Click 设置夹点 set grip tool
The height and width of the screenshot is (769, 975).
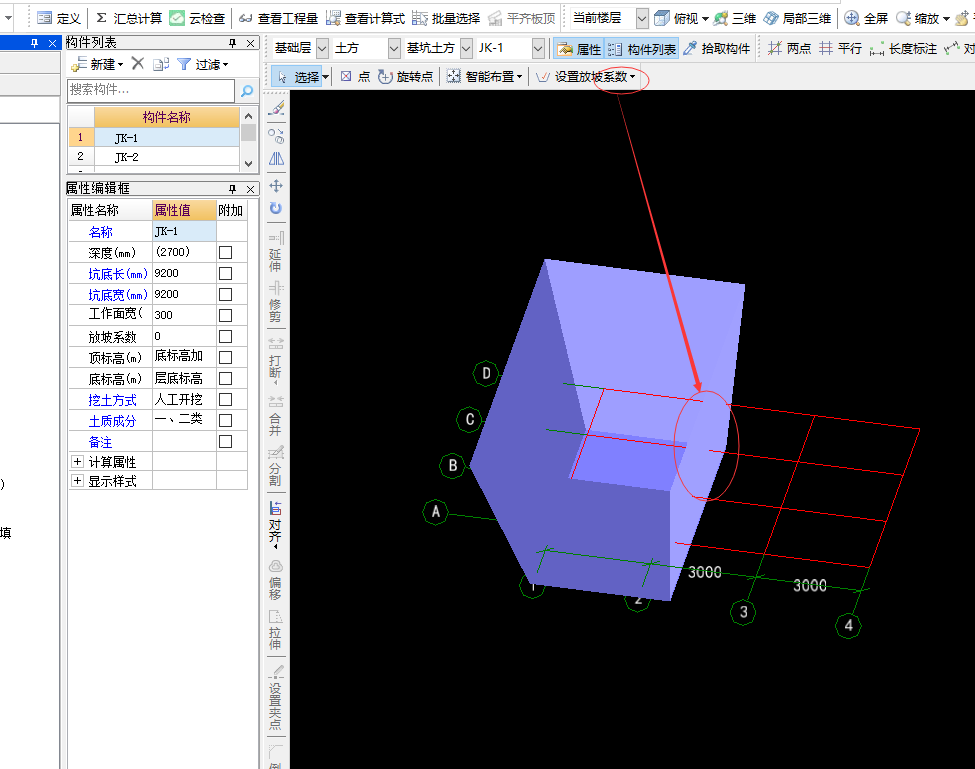275,697
